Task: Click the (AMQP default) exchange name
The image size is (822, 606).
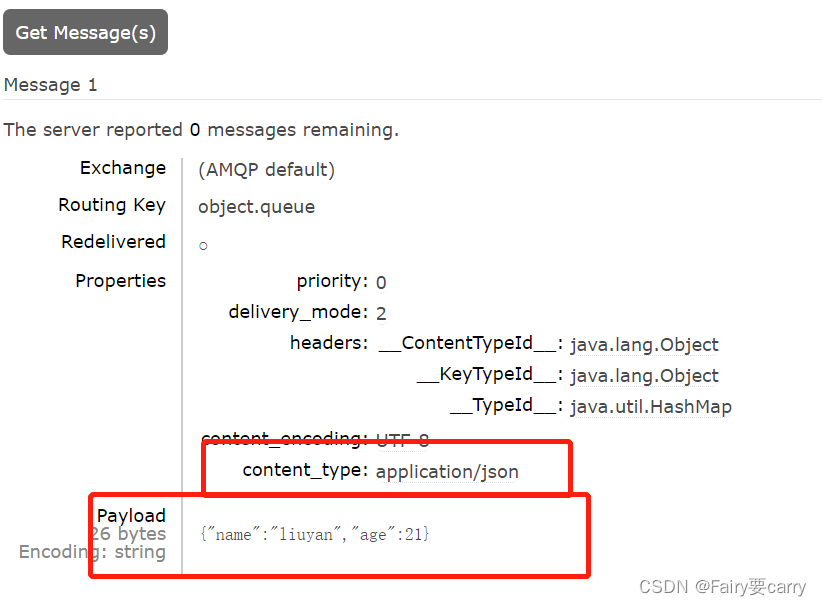Action: click(x=266, y=169)
